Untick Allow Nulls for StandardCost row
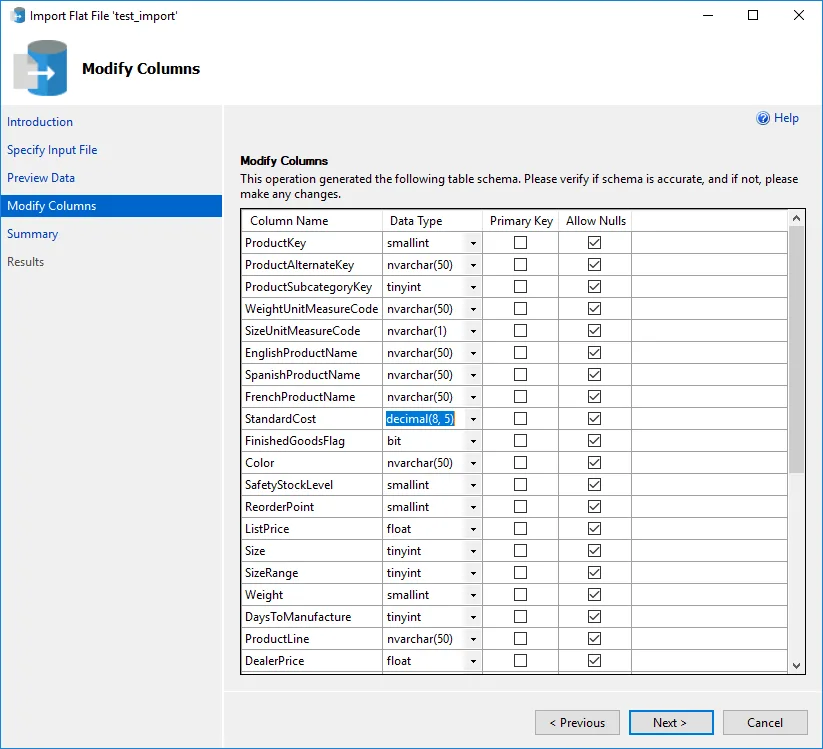The image size is (823, 749). click(594, 419)
